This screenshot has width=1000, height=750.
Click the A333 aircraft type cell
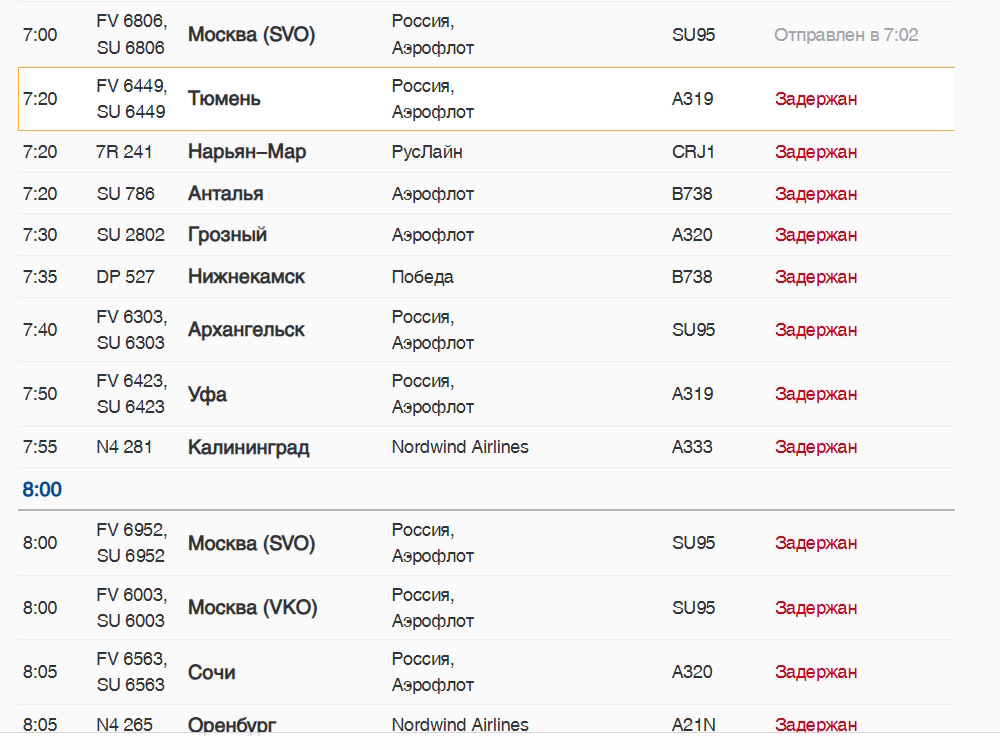coord(692,447)
